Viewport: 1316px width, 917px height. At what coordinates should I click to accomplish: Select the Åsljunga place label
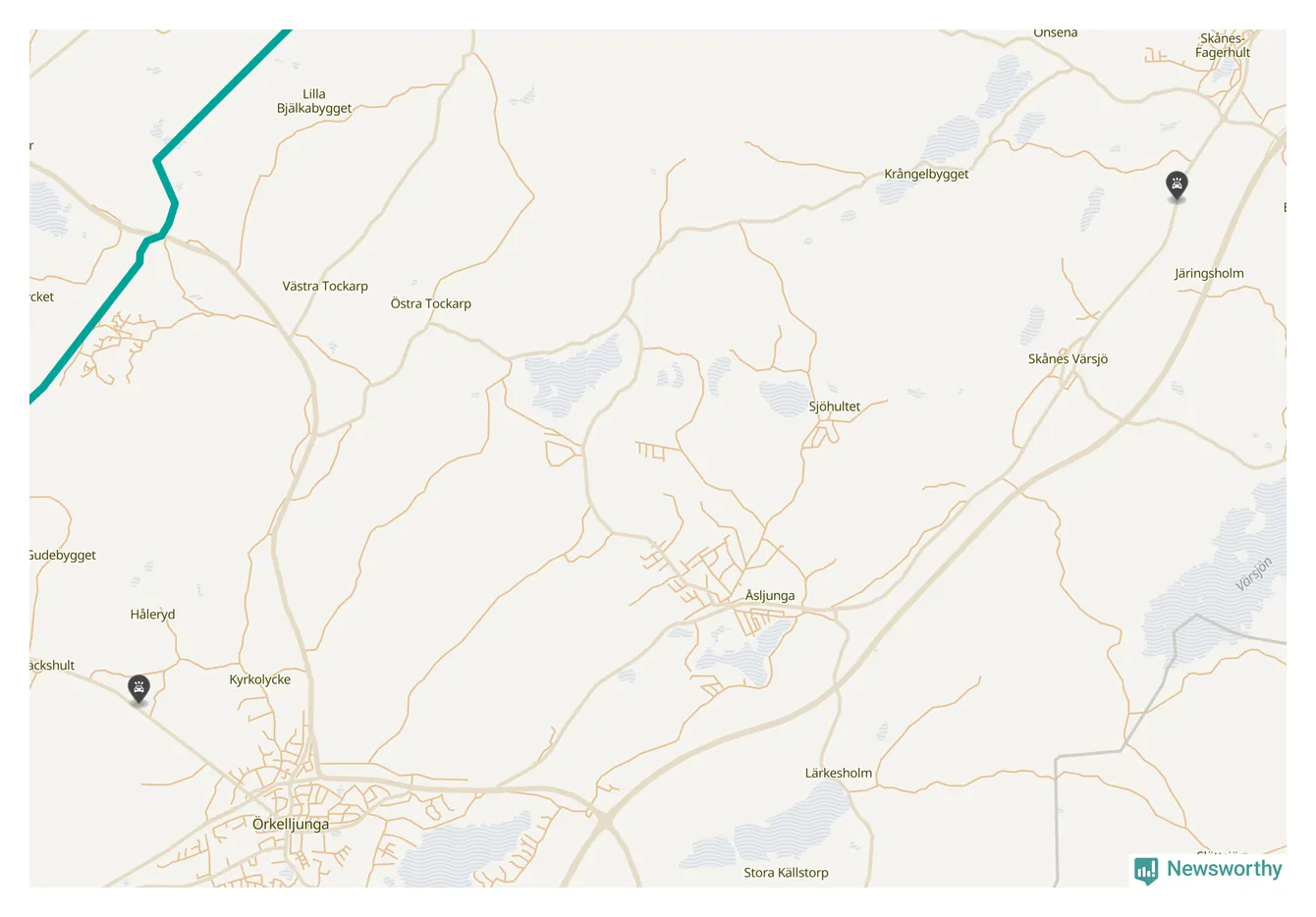(770, 595)
